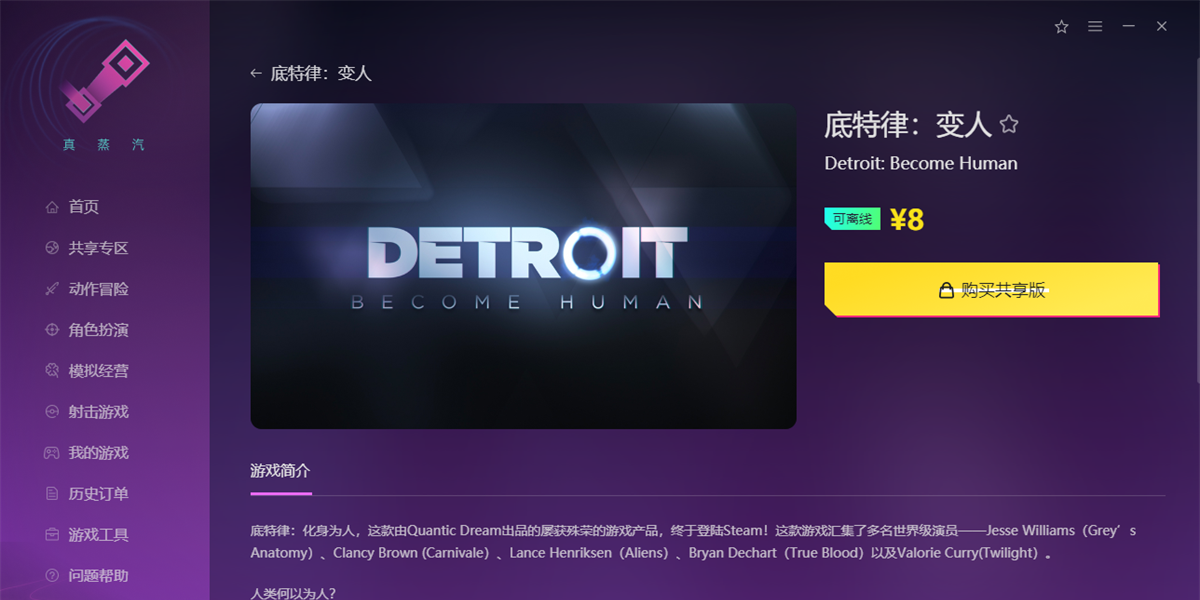Click the toolbox icon beside 游戏工具
1200x600 pixels.
(52, 535)
